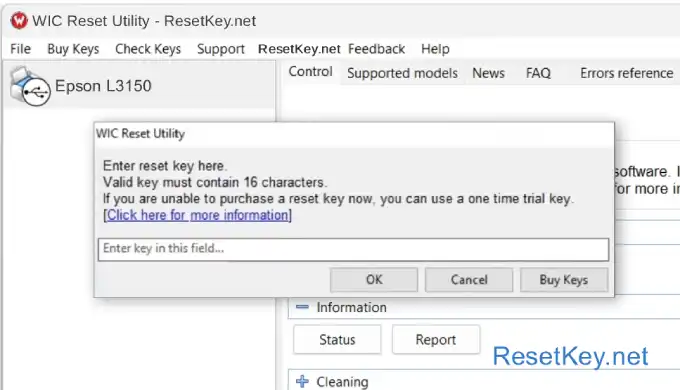The image size is (680, 390).
Task: Focus the Enter key in this field box
Action: (x=353, y=249)
